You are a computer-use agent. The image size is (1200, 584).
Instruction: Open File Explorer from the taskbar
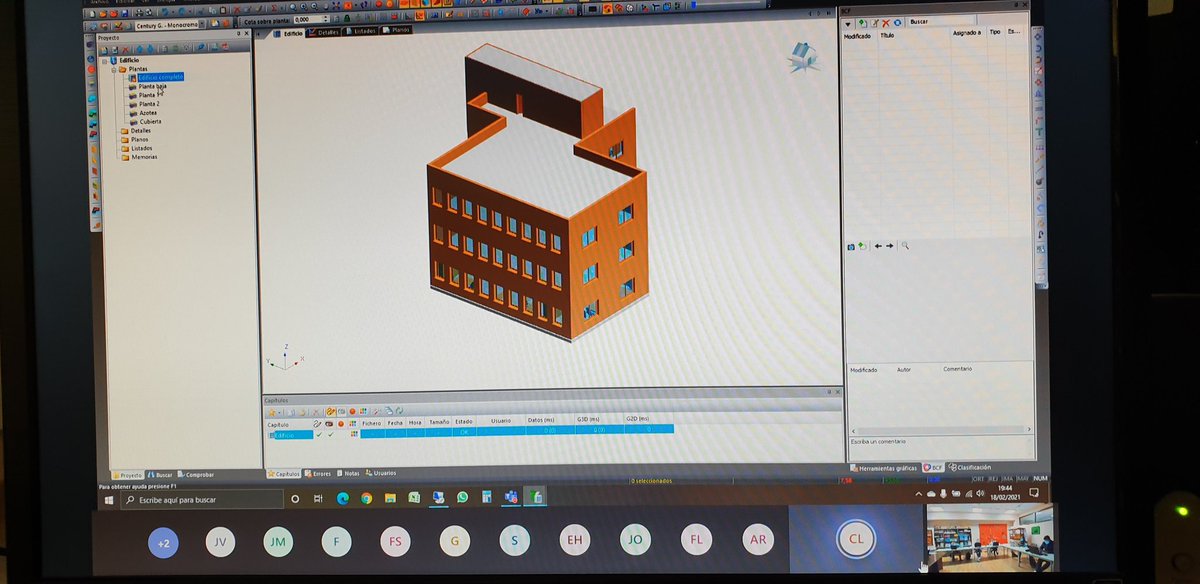point(388,498)
